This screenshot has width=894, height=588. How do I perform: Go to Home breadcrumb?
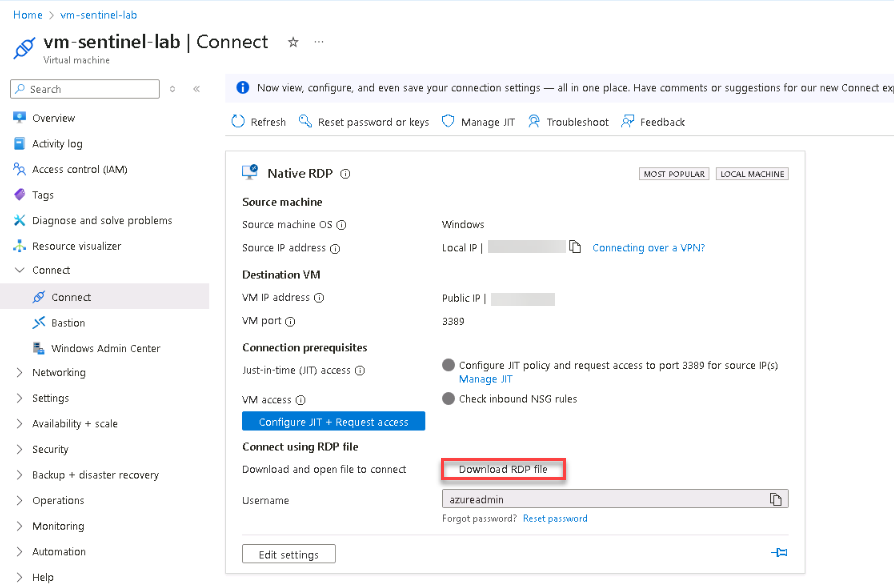[27, 15]
